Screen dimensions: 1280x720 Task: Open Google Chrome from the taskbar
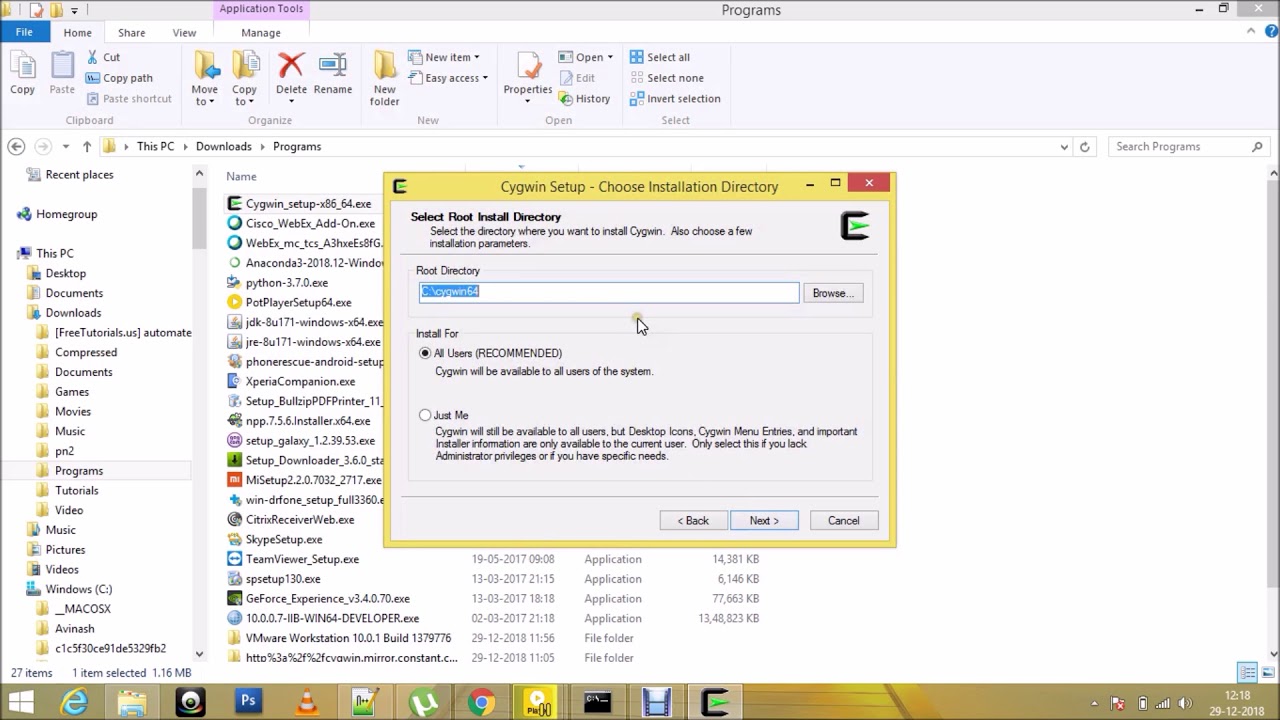tap(481, 703)
